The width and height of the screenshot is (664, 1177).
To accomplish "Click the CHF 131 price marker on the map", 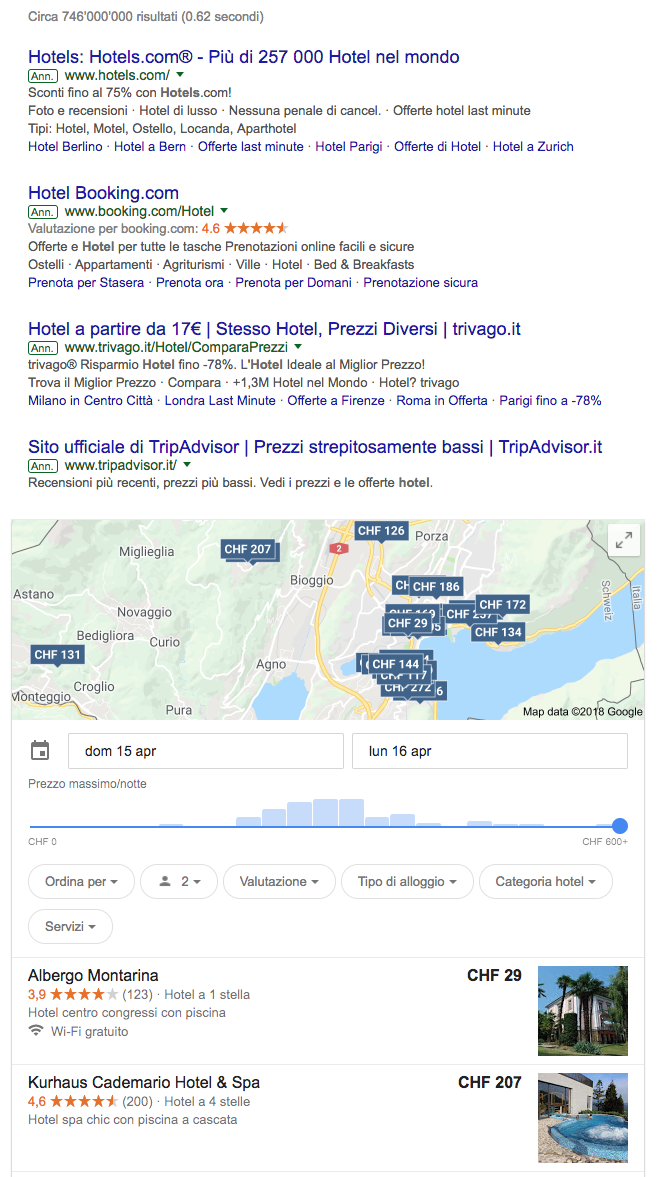I will [x=57, y=655].
